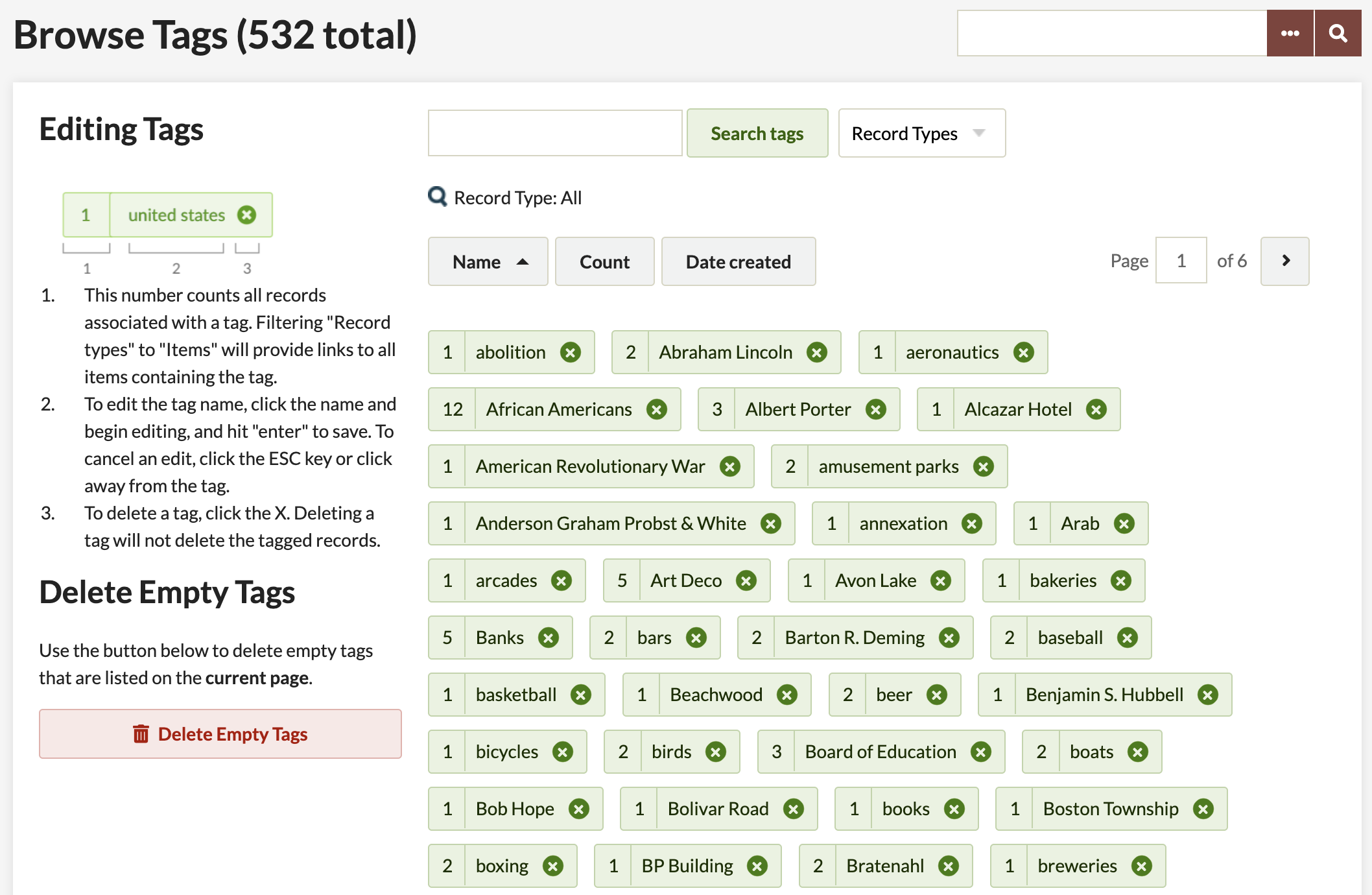1372x895 pixels.
Task: Sort tags by Count
Action: pyautogui.click(x=604, y=261)
